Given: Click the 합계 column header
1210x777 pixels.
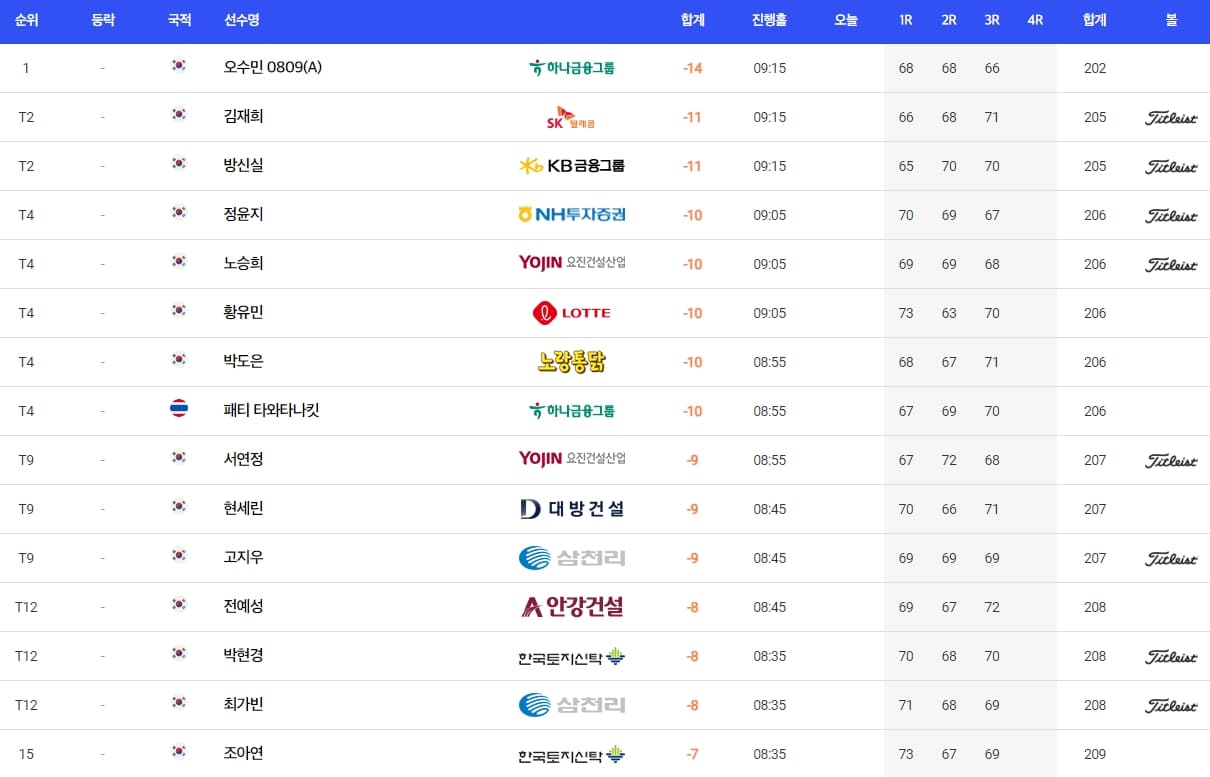Looking at the screenshot, I should (691, 20).
